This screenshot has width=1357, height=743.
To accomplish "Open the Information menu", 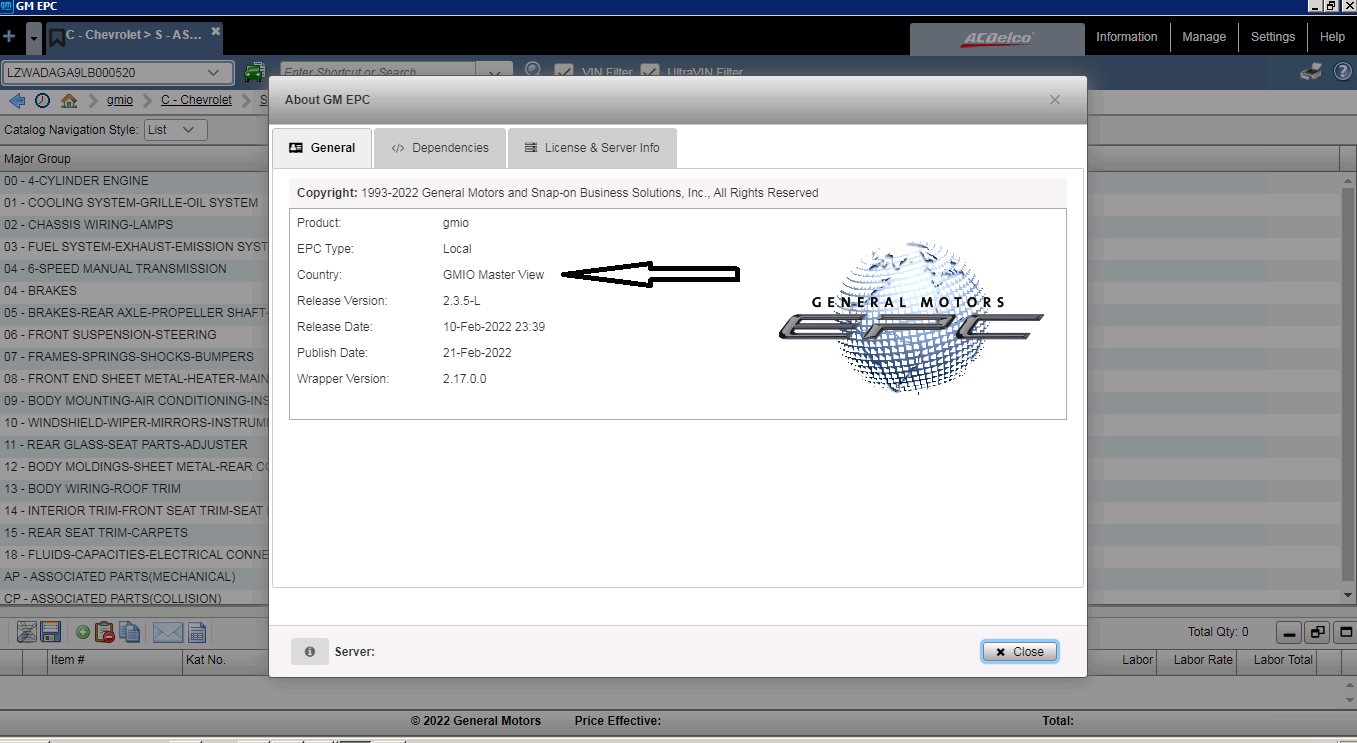I will tap(1126, 37).
